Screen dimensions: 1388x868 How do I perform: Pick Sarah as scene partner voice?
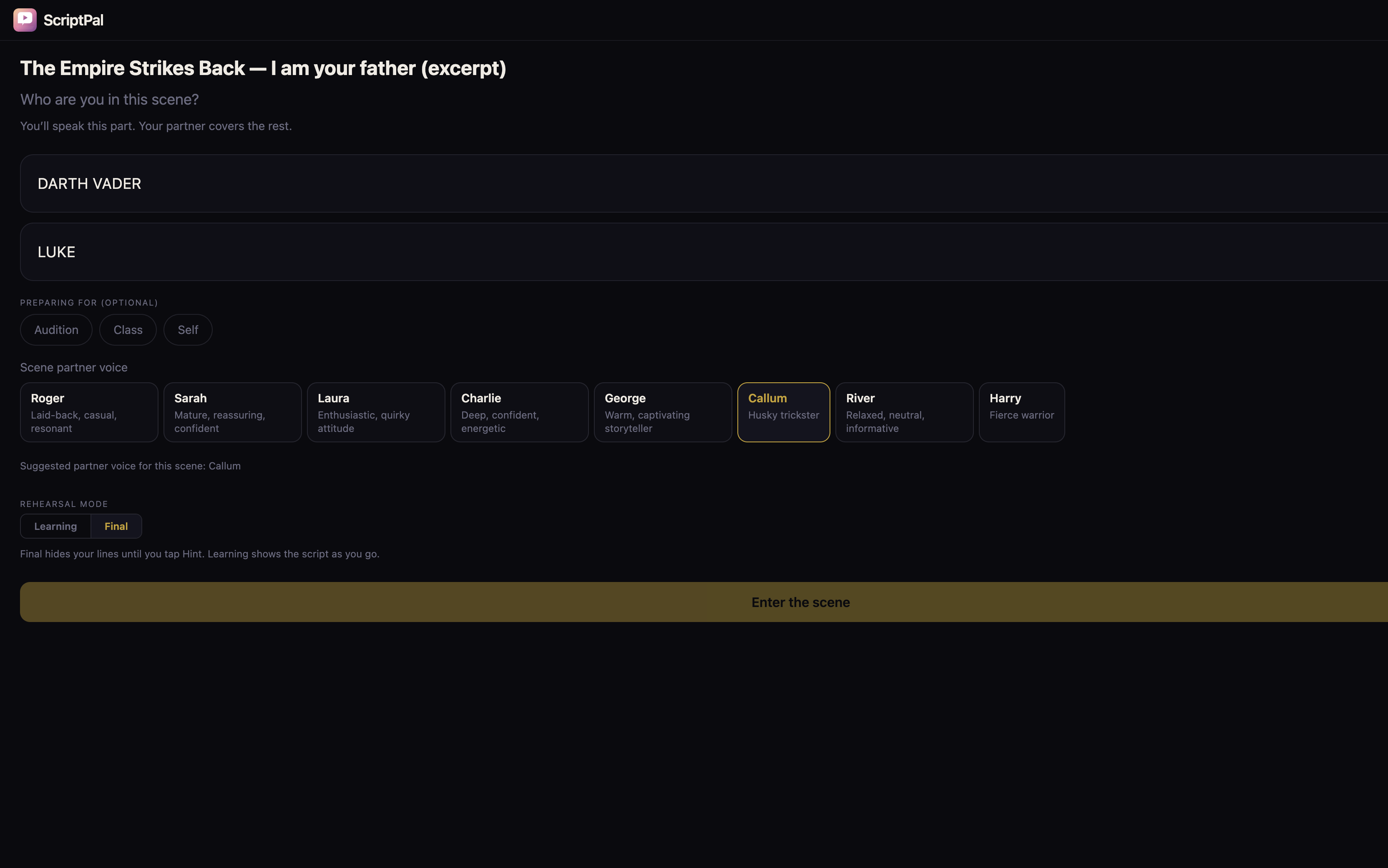click(x=233, y=412)
